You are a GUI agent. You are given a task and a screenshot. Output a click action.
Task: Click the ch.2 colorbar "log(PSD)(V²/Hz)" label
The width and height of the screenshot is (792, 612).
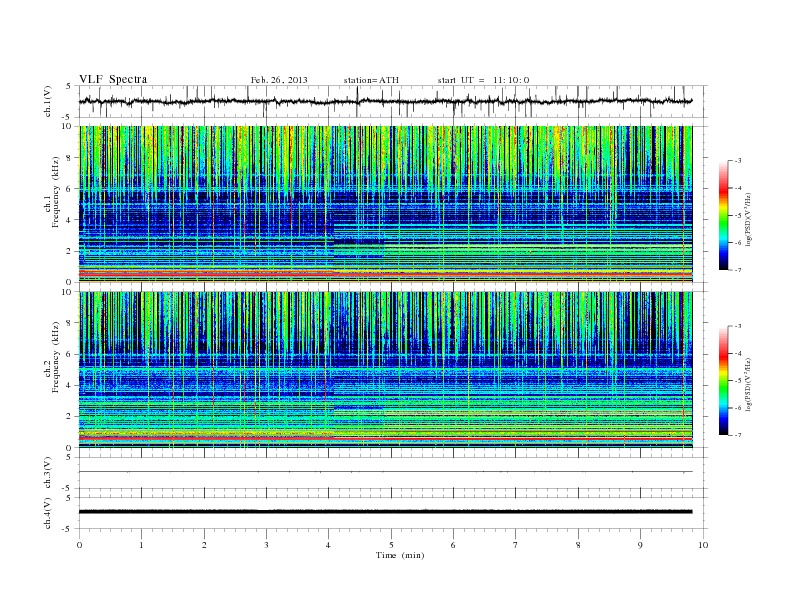point(748,384)
